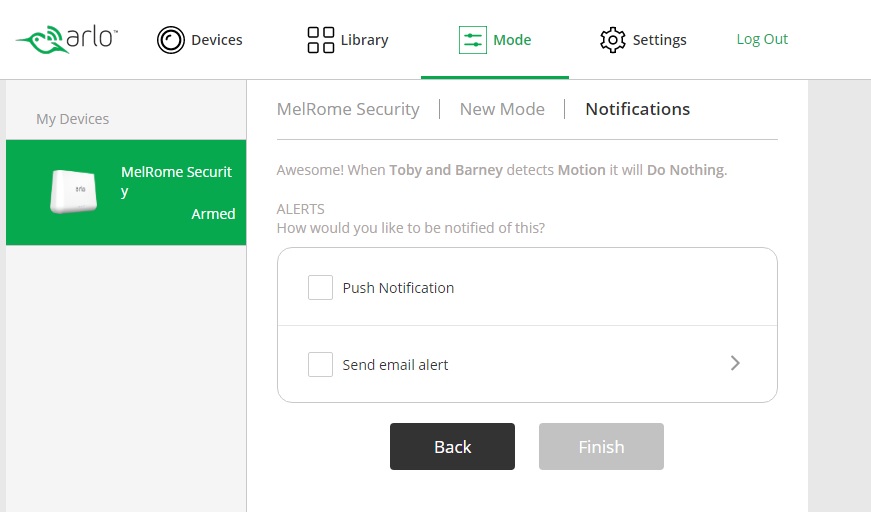Enable the Push Notification checkbox
The width and height of the screenshot is (871, 512).
point(321,288)
